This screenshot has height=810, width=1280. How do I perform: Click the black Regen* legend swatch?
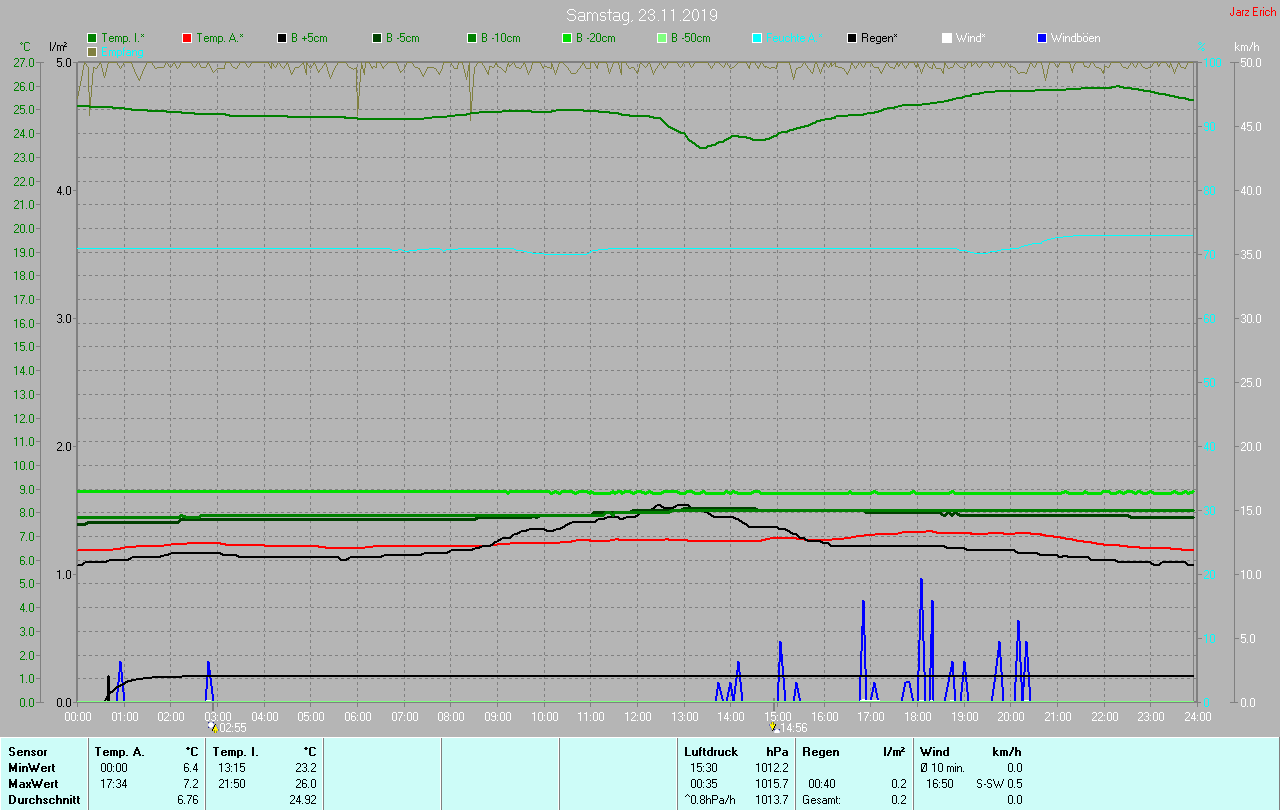coord(852,38)
